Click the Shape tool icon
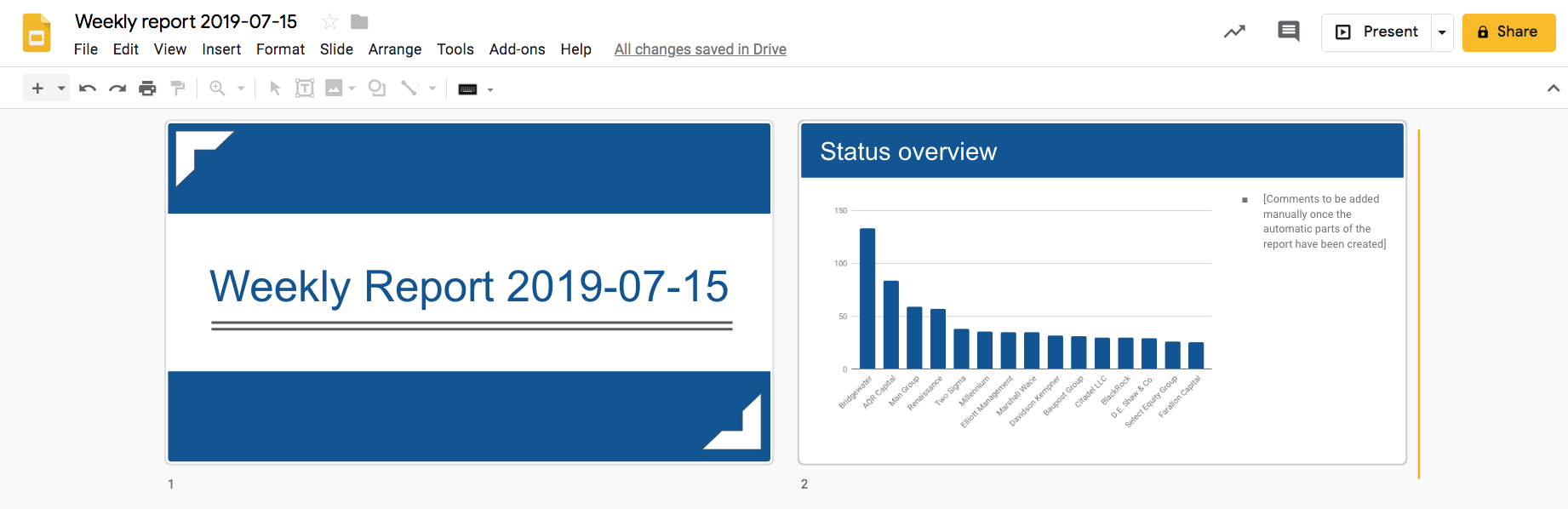This screenshot has height=509, width=1568. pyautogui.click(x=376, y=89)
